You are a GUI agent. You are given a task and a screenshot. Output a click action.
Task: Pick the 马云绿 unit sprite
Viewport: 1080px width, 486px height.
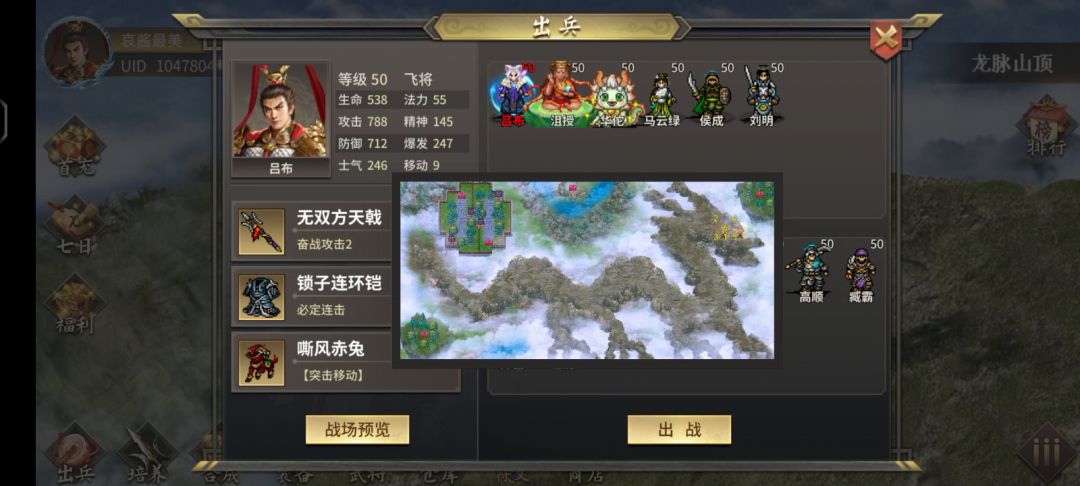[662, 99]
